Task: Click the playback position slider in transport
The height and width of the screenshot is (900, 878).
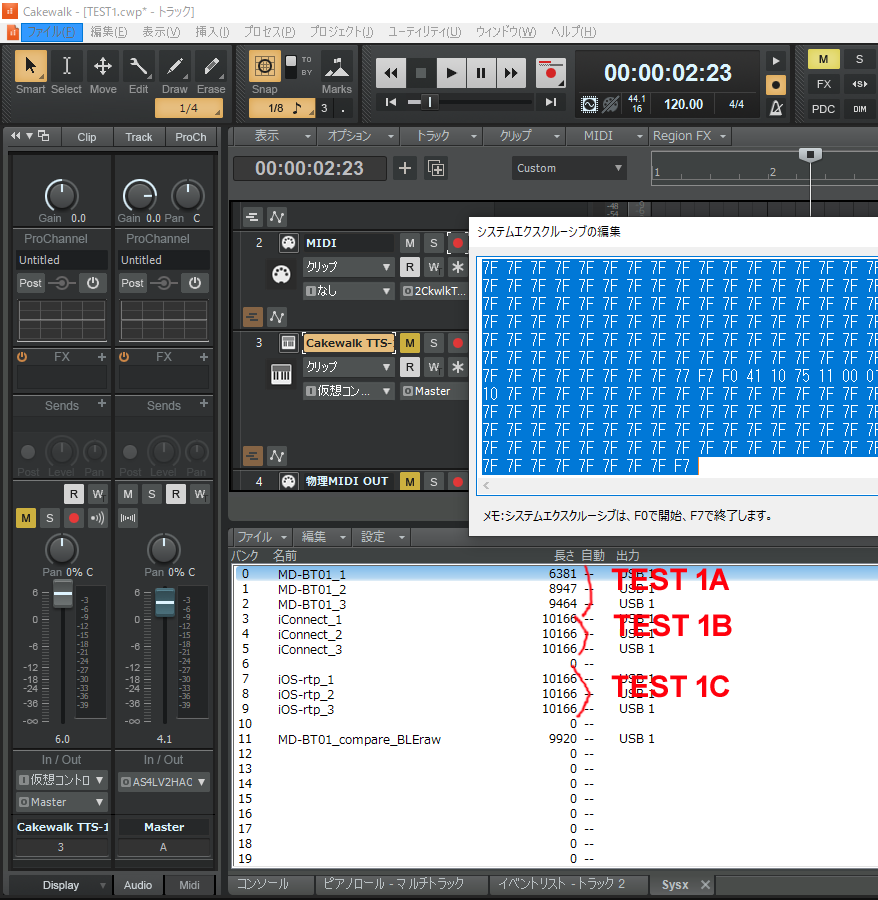Action: (430, 102)
